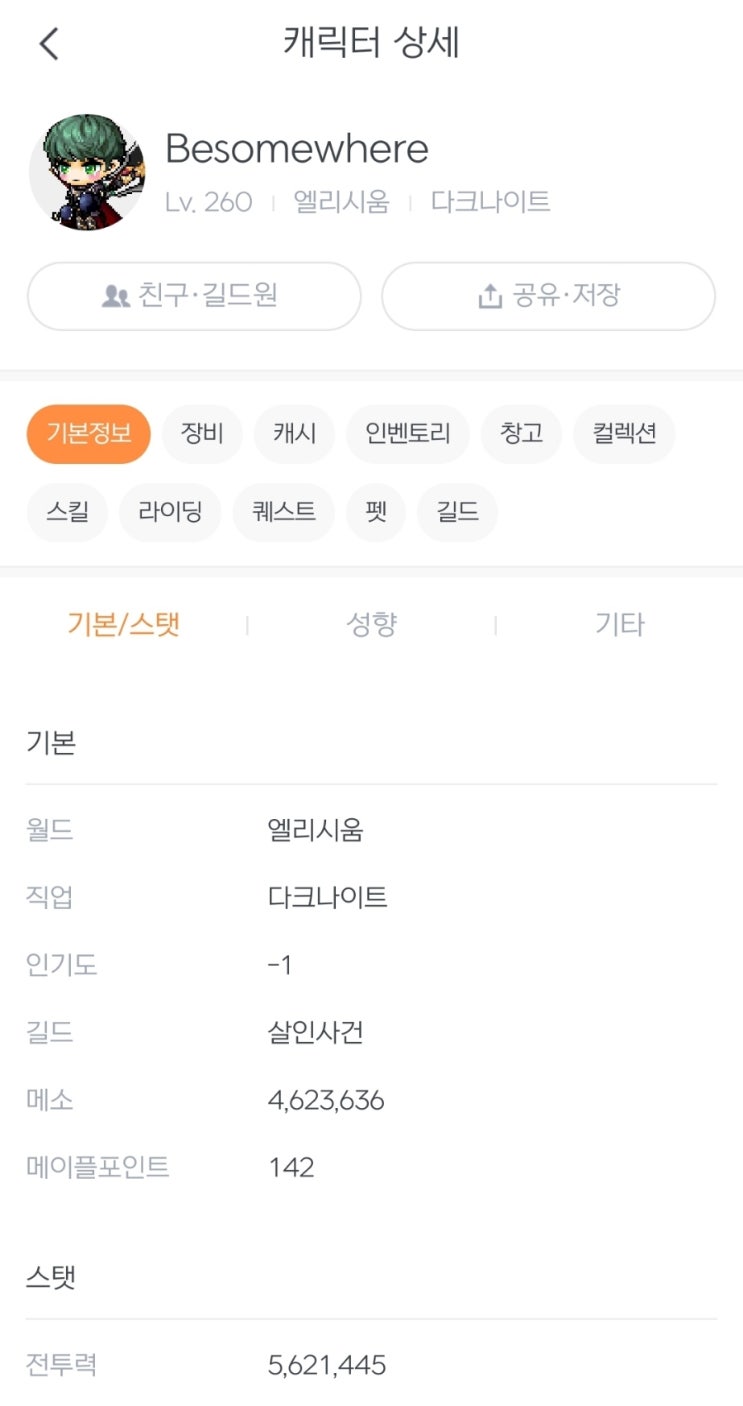743x1406 pixels.
Task: Go to the 길드 guild chip
Action: pos(457,513)
